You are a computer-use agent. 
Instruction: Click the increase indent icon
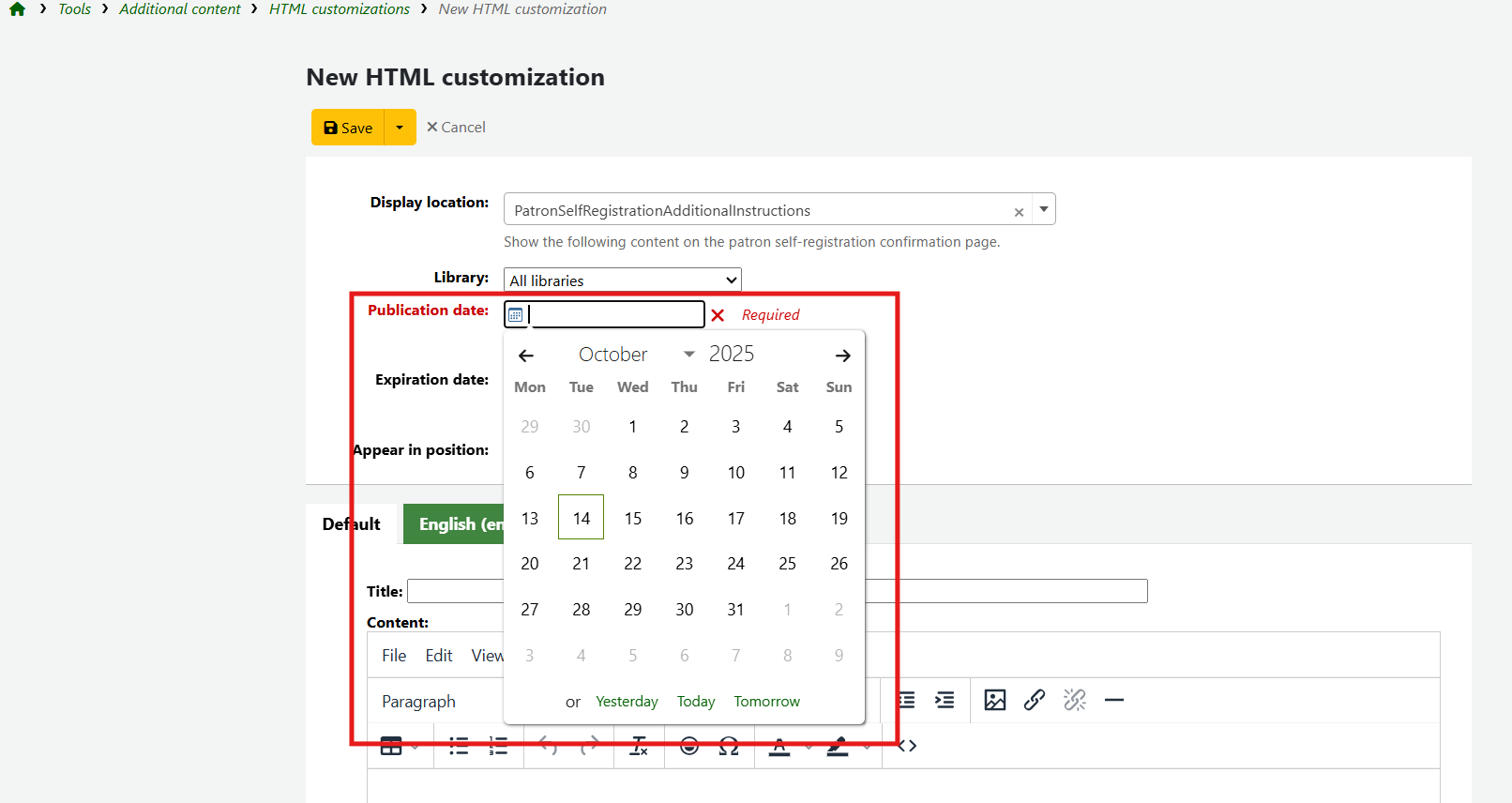(945, 700)
